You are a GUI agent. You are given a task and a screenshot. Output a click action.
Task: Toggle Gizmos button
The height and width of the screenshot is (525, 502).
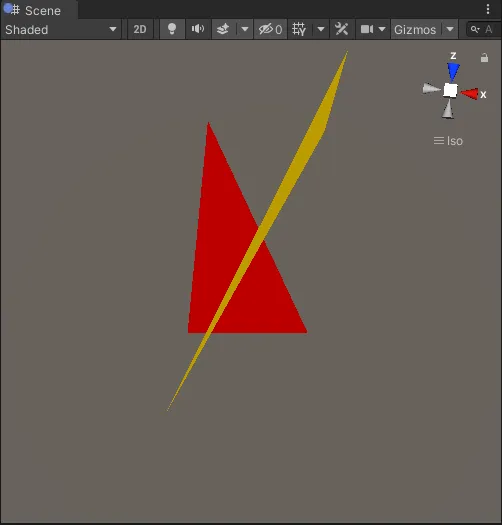(415, 29)
